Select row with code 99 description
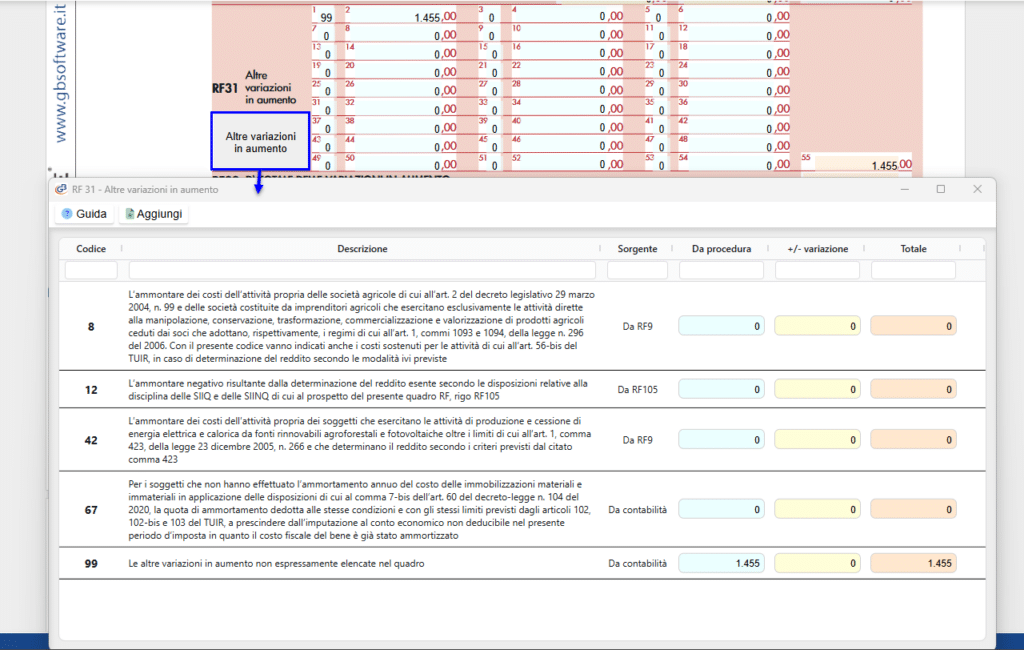Viewport: 1024px width, 650px height. (276, 563)
